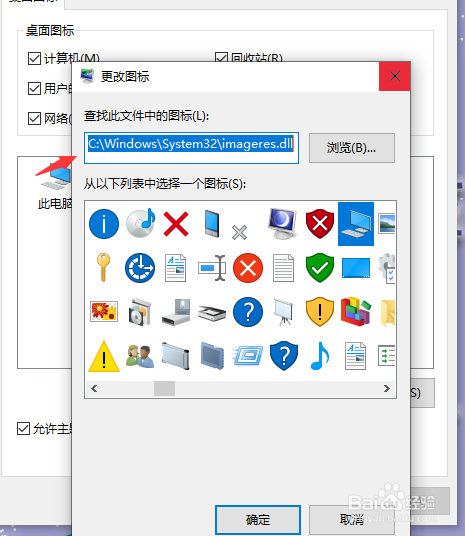Pick the text rename cursor icon

[x=212, y=268]
